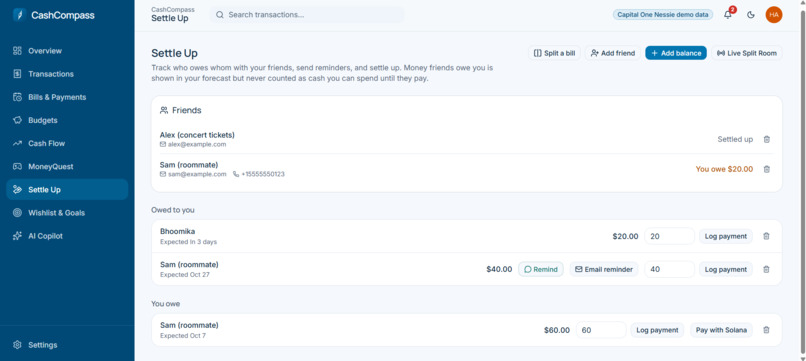This screenshot has height=361, width=806.
Task: Click Sam's phone number +15555550123
Action: click(x=263, y=174)
